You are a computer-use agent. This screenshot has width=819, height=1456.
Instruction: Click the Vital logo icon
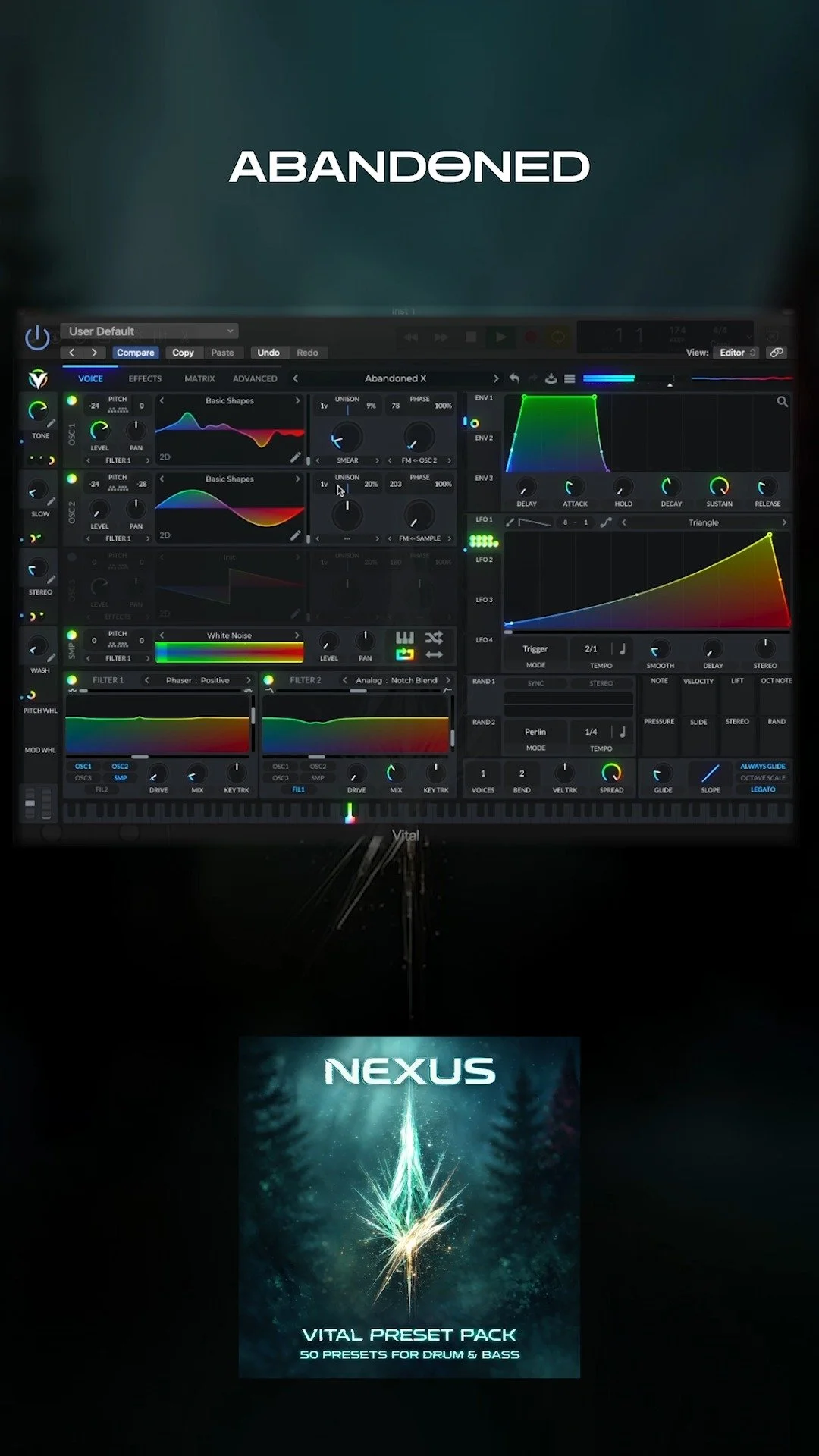tap(38, 378)
